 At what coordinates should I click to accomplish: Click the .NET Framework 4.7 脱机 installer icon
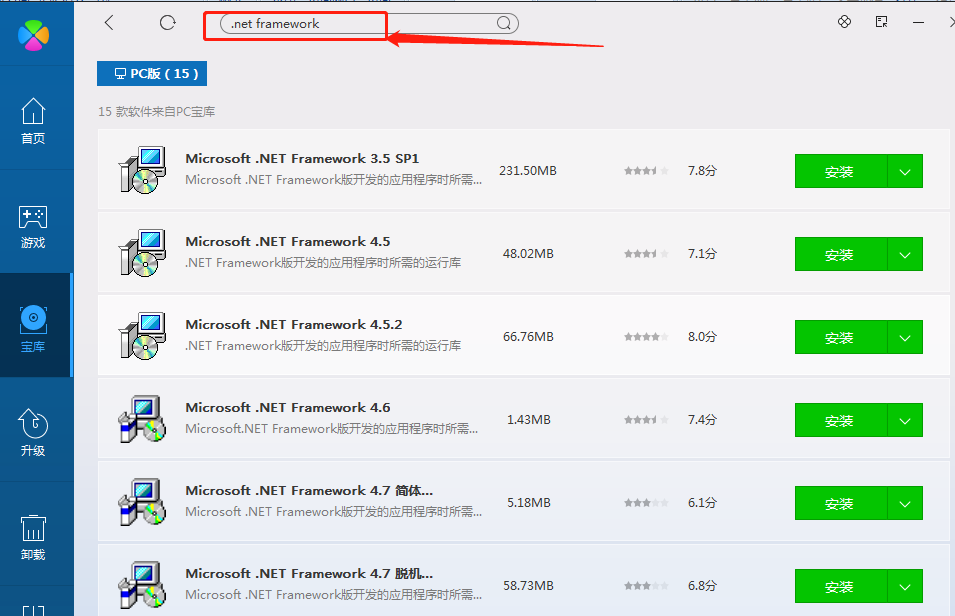pos(143,585)
